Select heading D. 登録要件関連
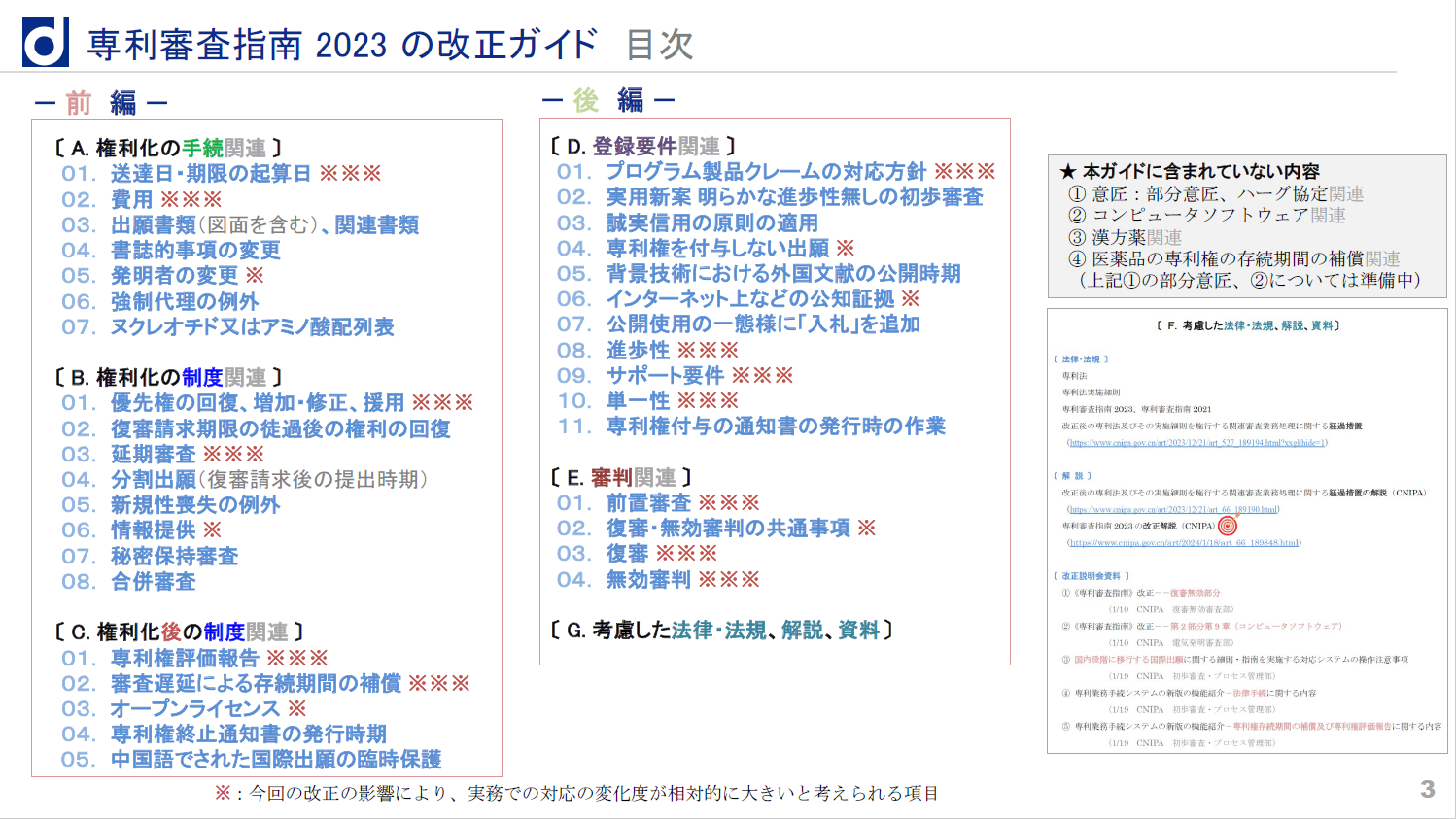Viewport: 1456px width, 819px height. click(x=642, y=146)
